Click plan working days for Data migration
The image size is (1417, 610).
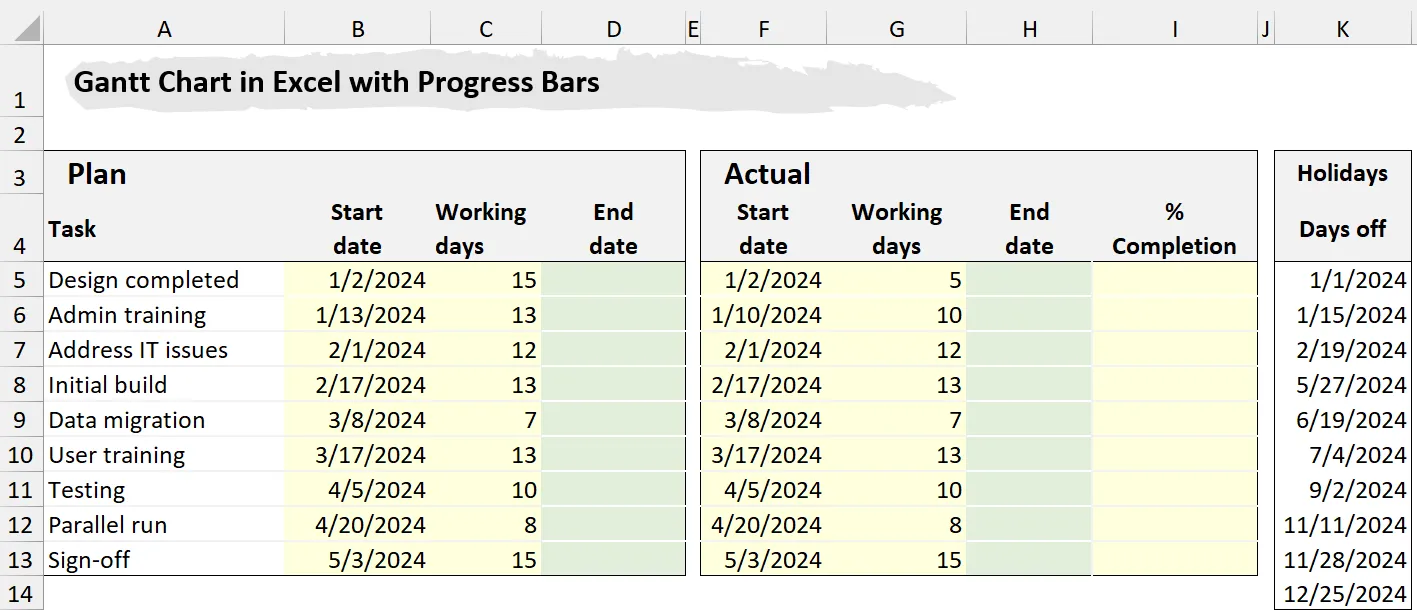486,420
